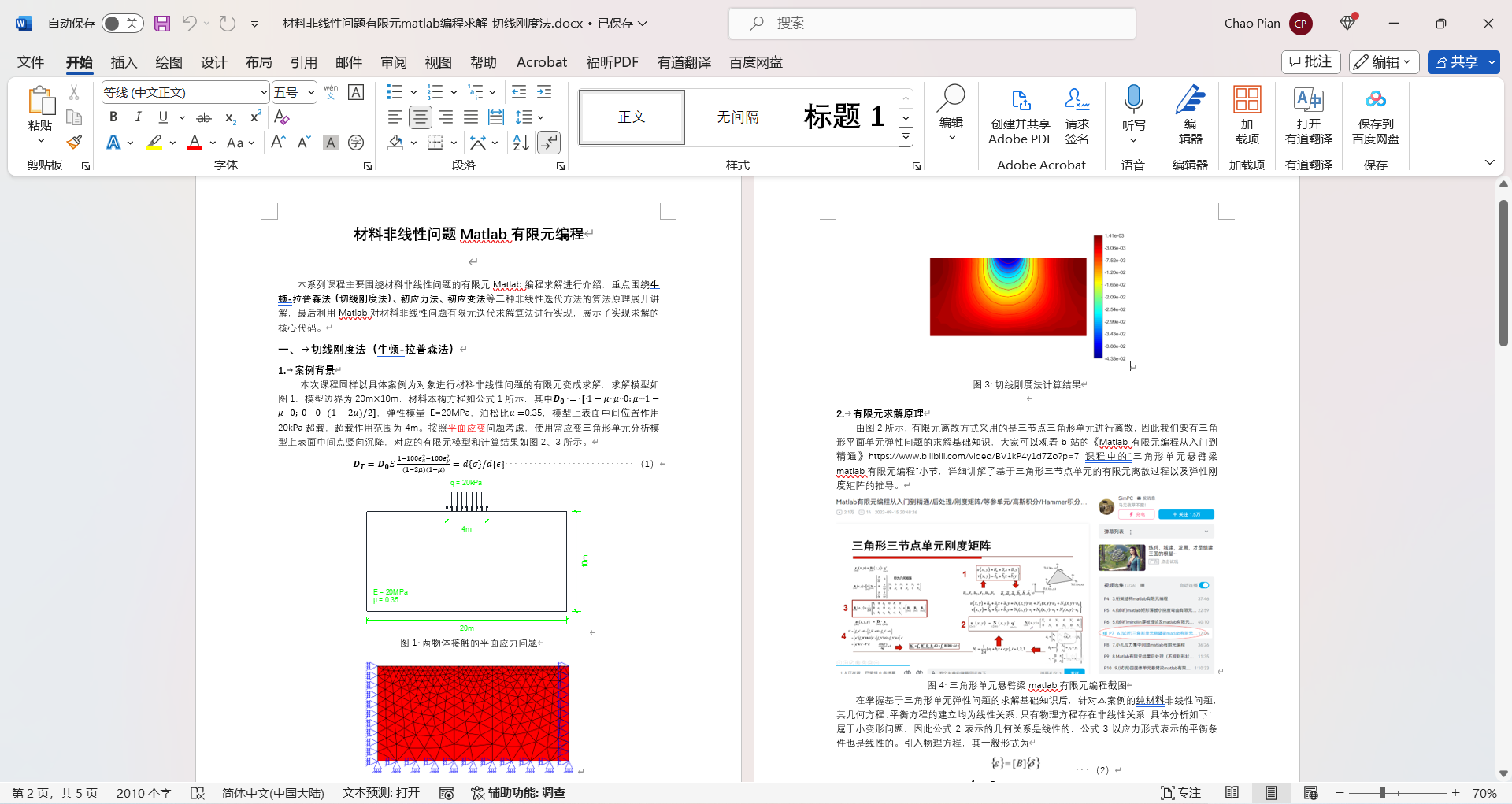Expand the styles gallery list
The width and height of the screenshot is (1512, 804).
(906, 138)
